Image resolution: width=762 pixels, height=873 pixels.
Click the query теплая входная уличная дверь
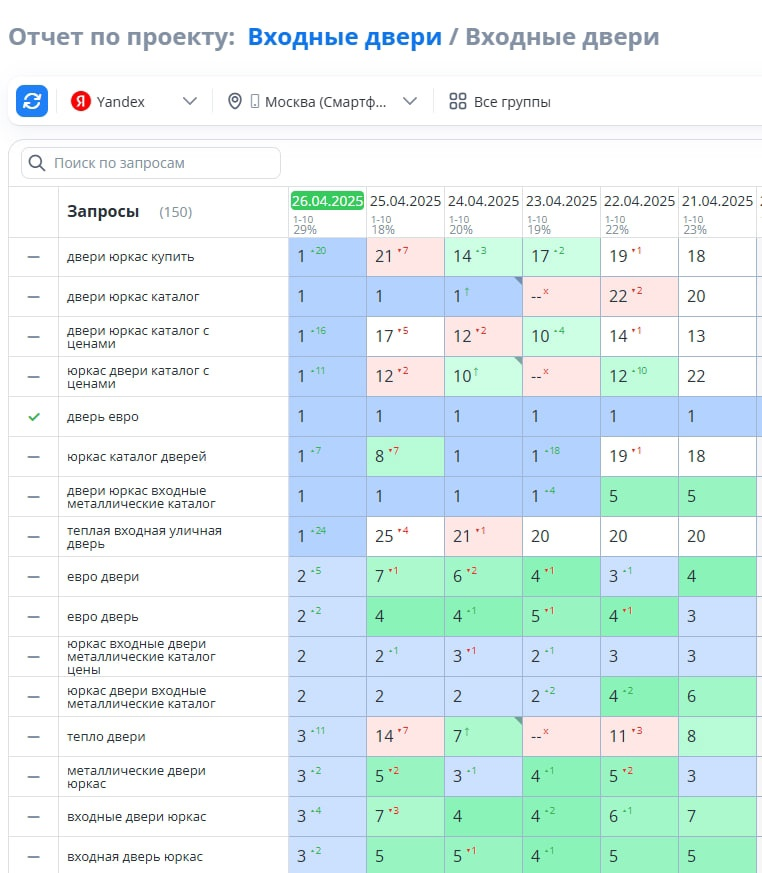[144, 537]
